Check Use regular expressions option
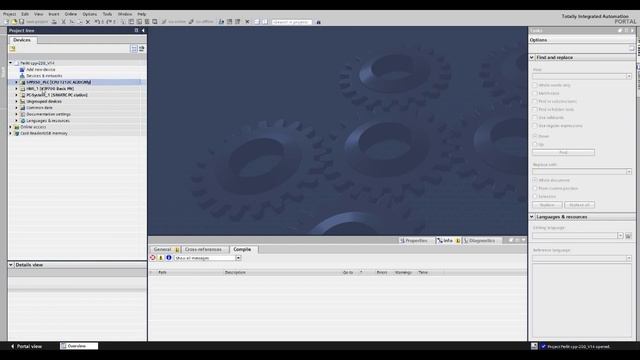The height and width of the screenshot is (360, 640). 535,126
